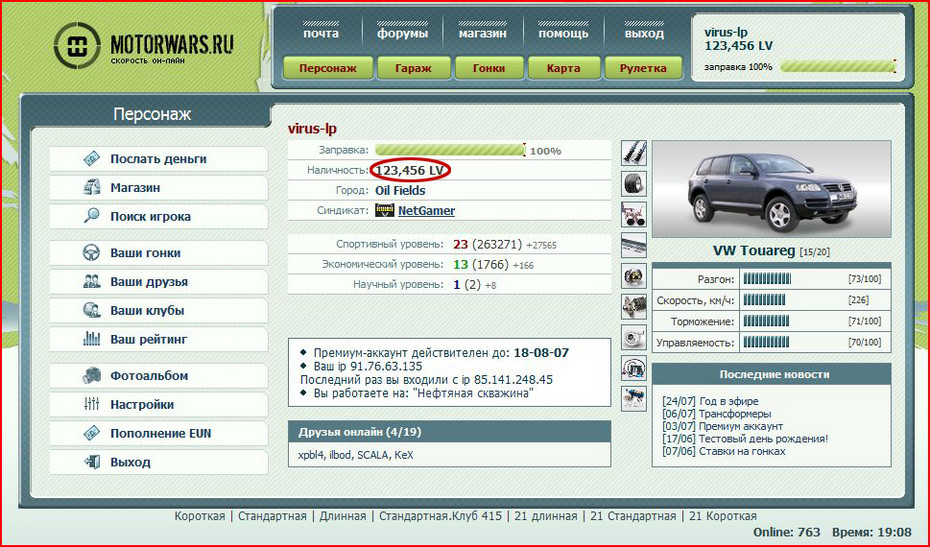Click the NetGamer syndicate emblem icon
This screenshot has width=930, height=547.
[384, 210]
